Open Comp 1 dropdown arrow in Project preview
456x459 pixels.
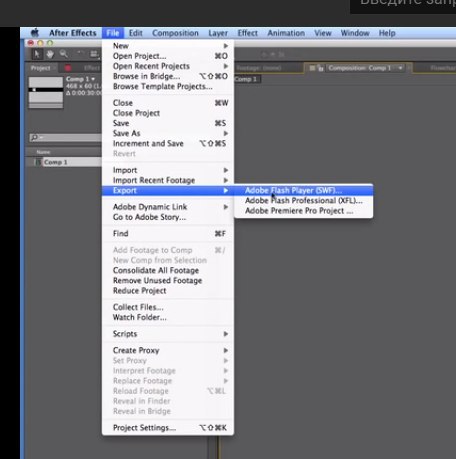(93, 79)
